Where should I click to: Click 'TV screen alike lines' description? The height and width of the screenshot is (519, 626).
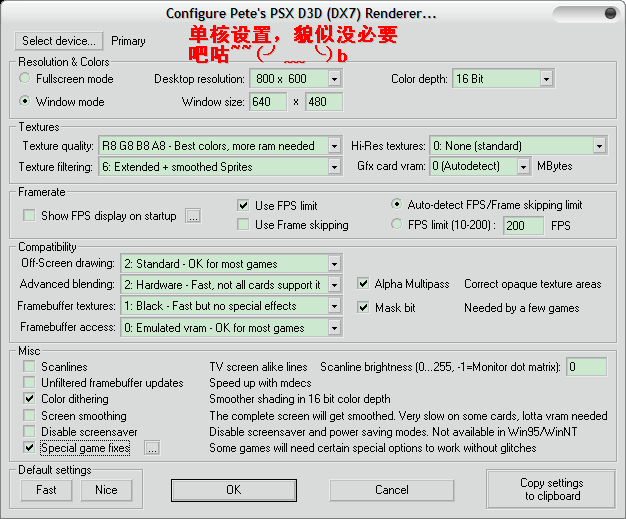pos(258,367)
